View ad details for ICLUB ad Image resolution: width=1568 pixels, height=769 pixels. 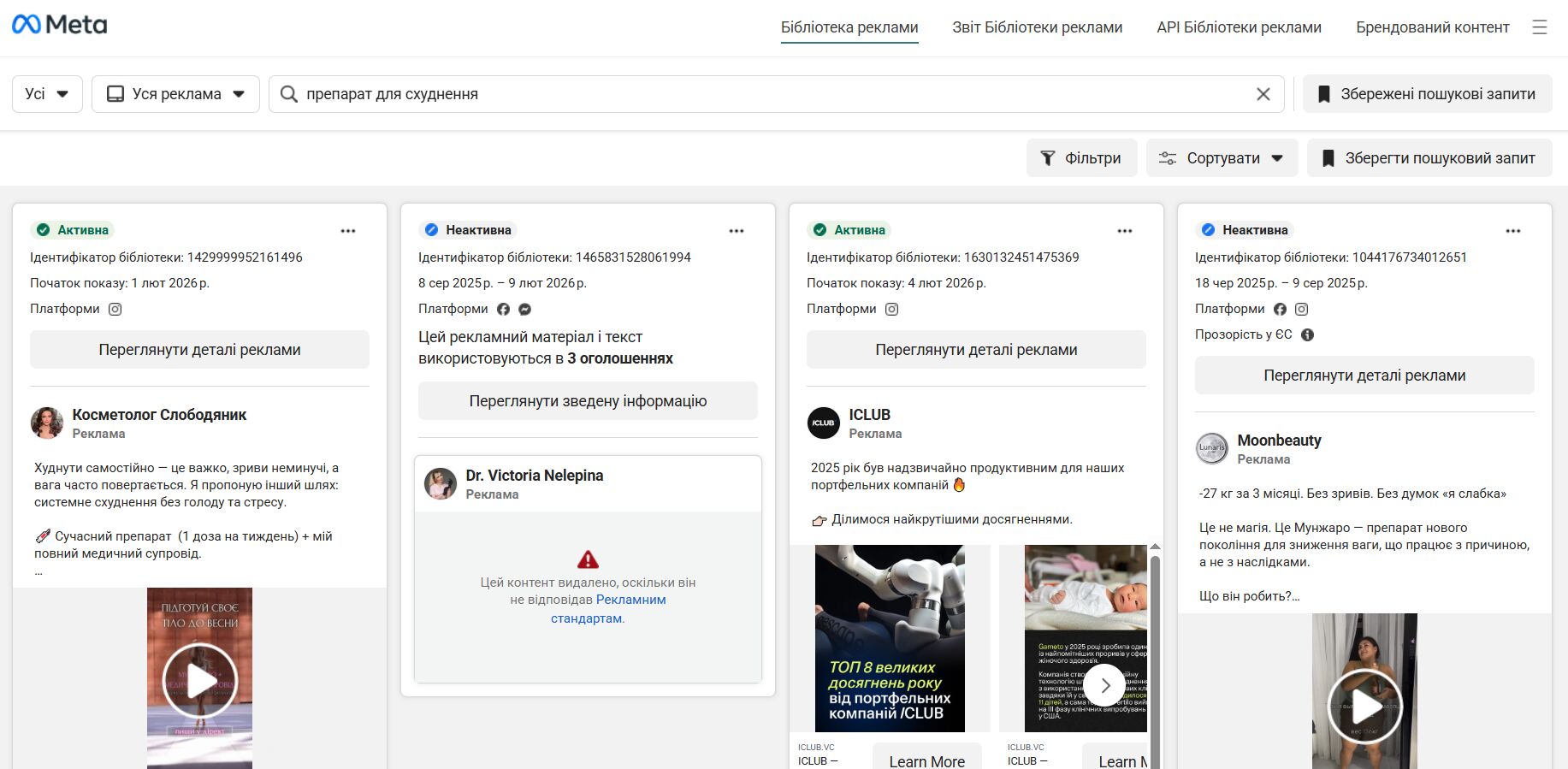(x=976, y=350)
